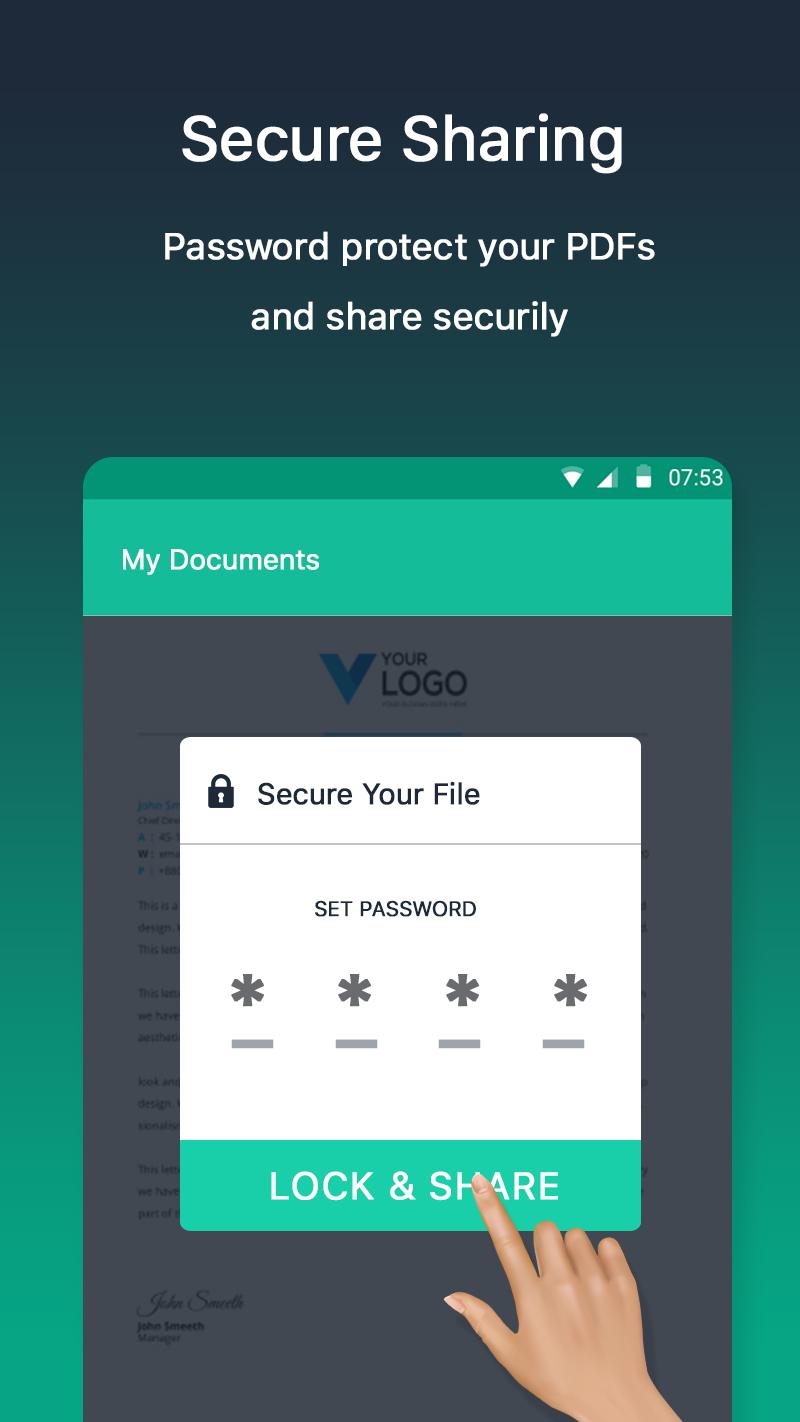Select the fourth password digit field

click(x=564, y=1012)
